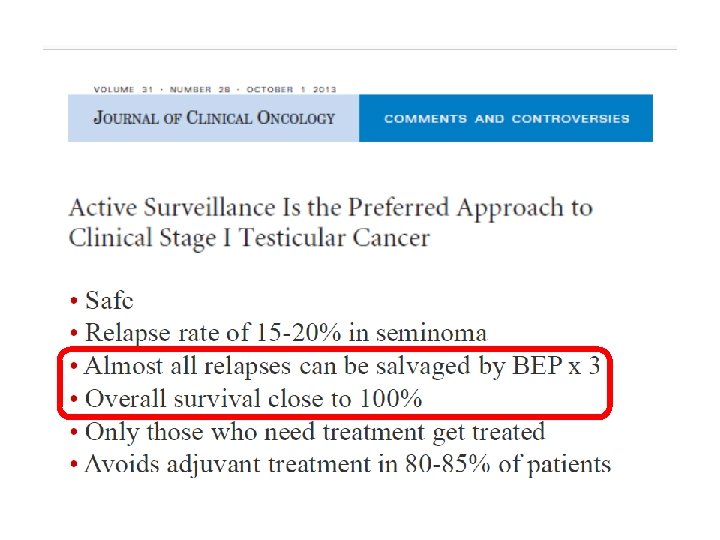
Task: Click the 'BEP x 3' text
Action: click(556, 366)
